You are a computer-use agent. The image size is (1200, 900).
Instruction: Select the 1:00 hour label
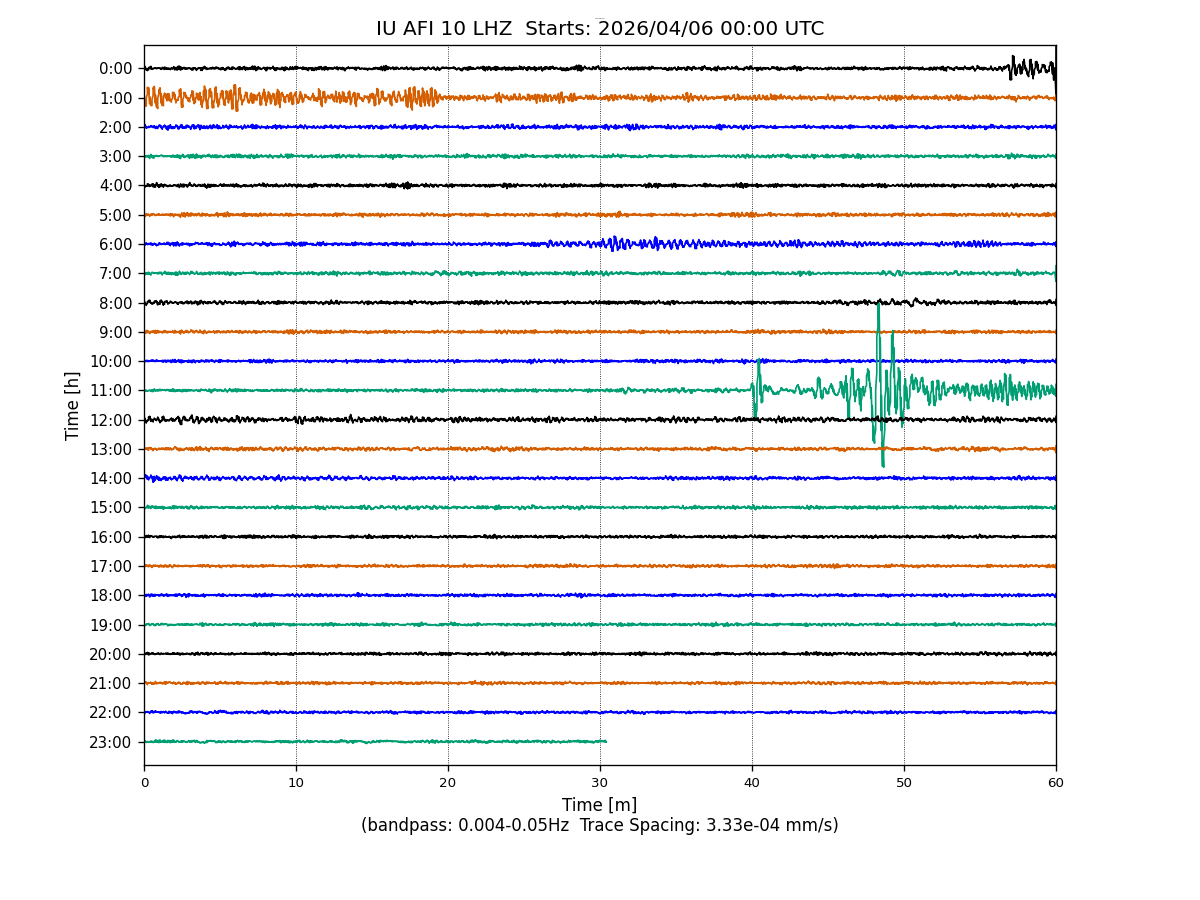115,98
